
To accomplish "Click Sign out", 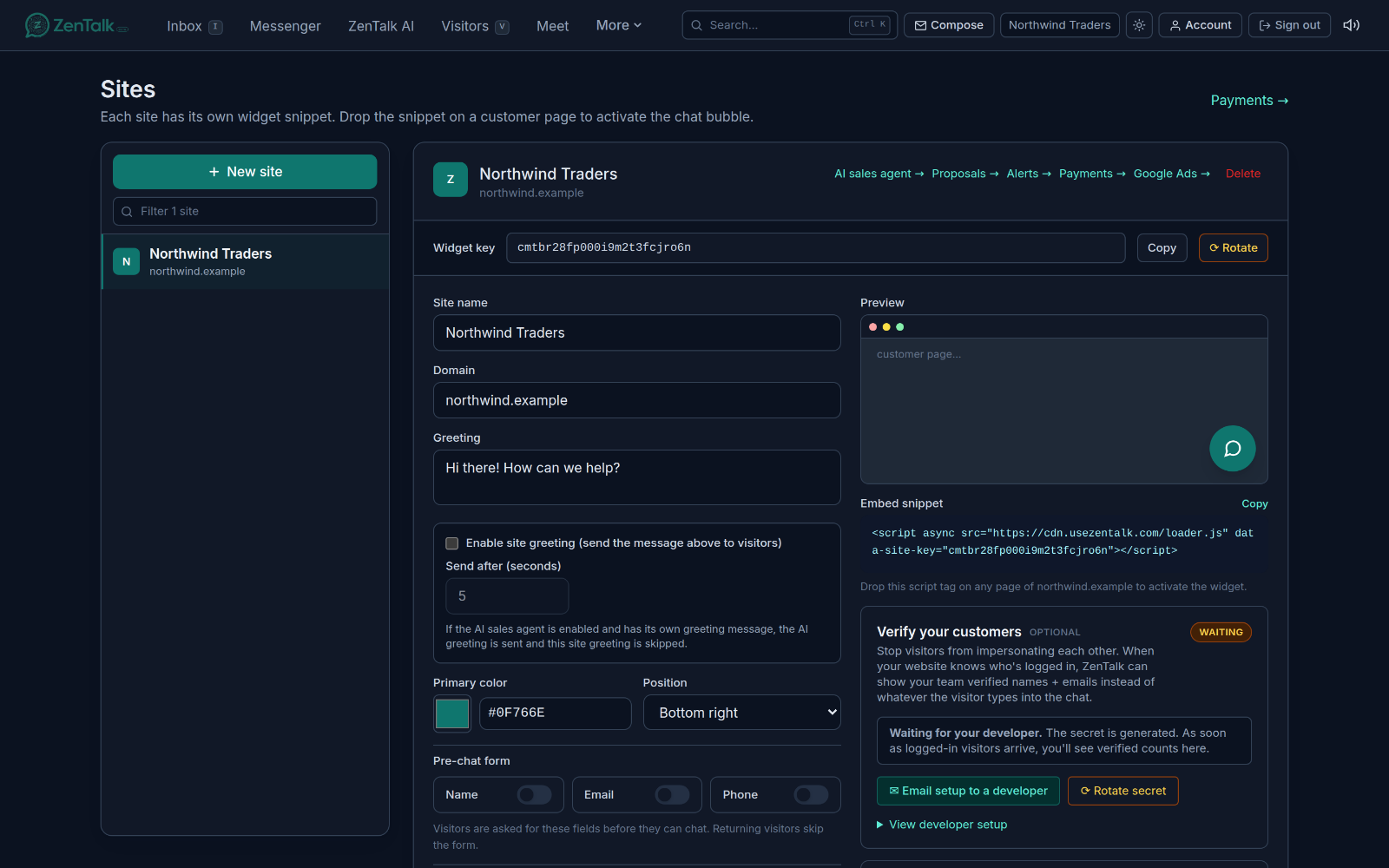I will pos(1289,25).
